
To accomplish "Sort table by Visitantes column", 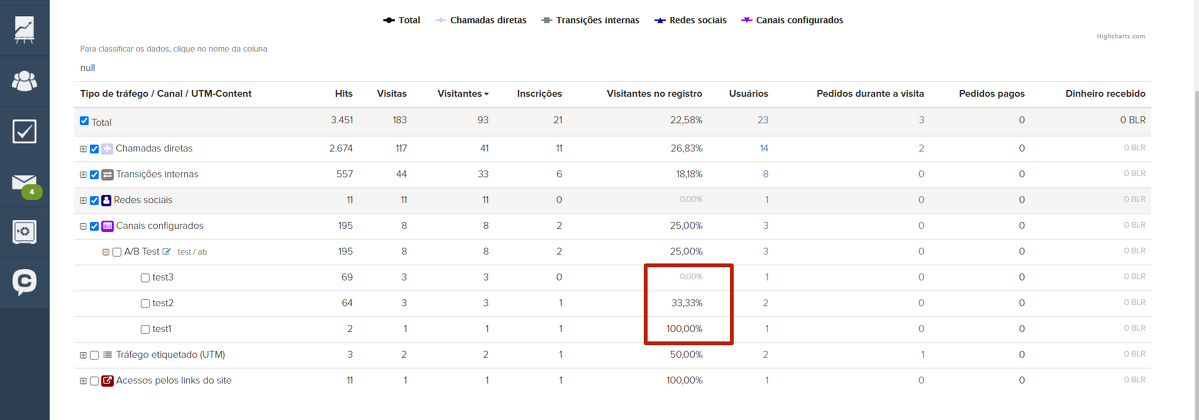I will tap(460, 94).
